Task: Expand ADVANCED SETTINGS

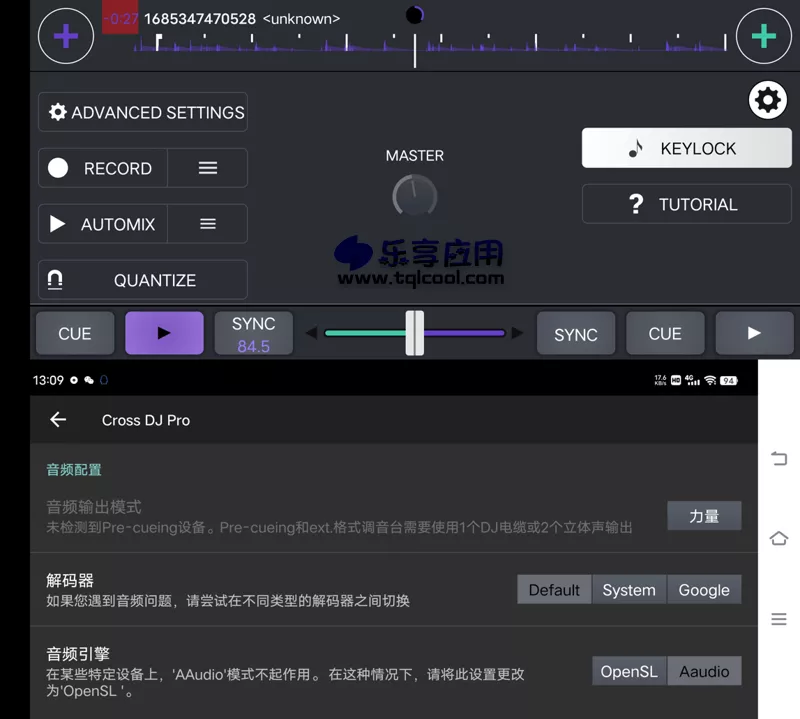Action: click(142, 112)
